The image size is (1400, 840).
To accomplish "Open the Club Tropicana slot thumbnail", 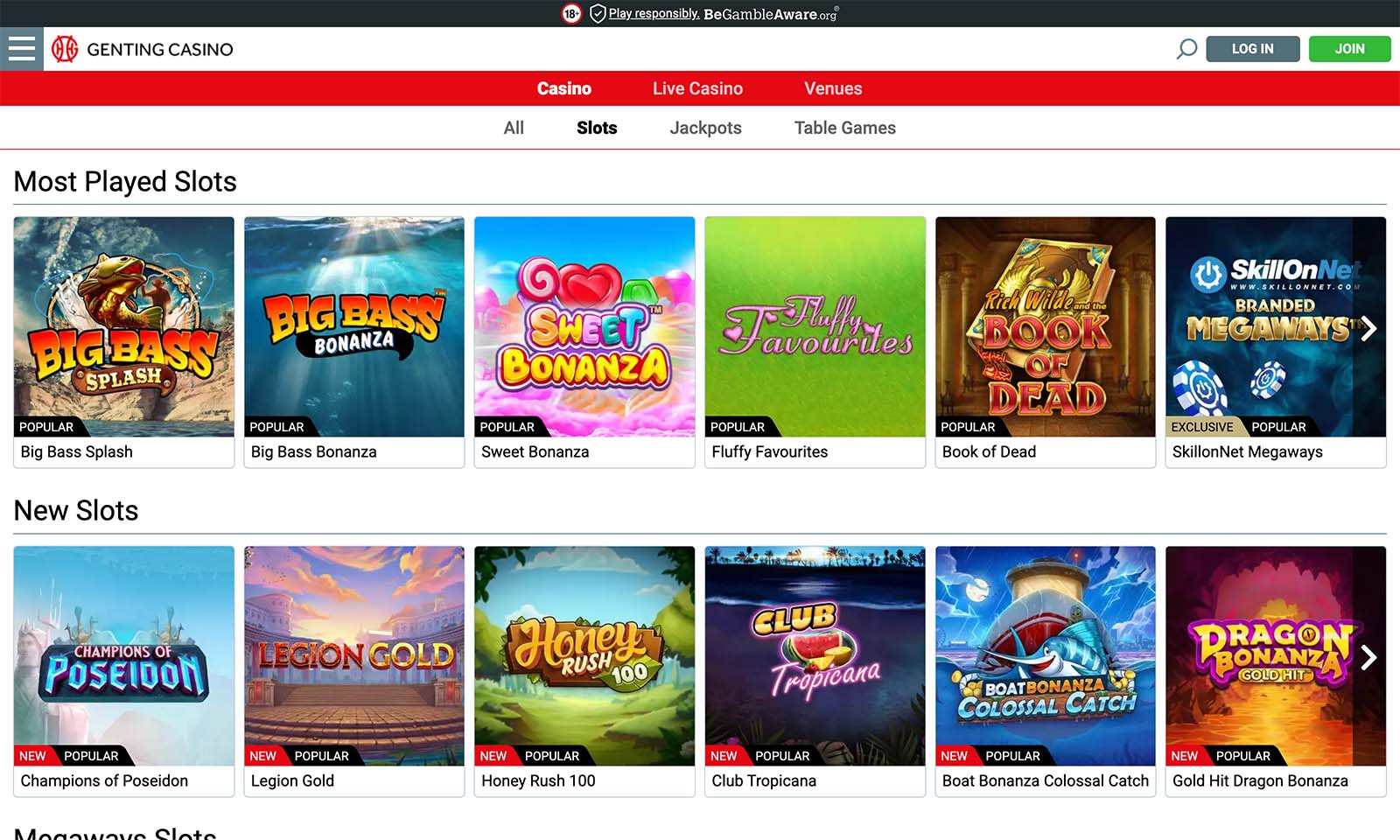I will 815,655.
